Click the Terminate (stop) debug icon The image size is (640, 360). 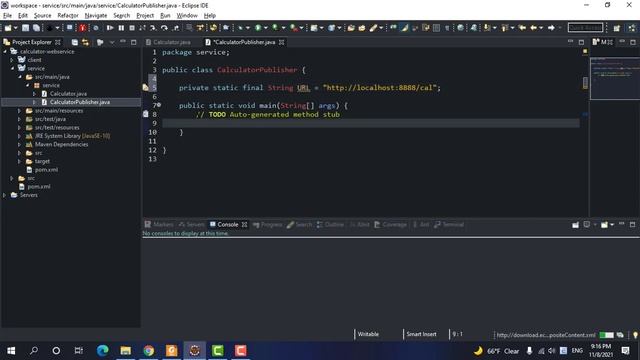click(132, 28)
